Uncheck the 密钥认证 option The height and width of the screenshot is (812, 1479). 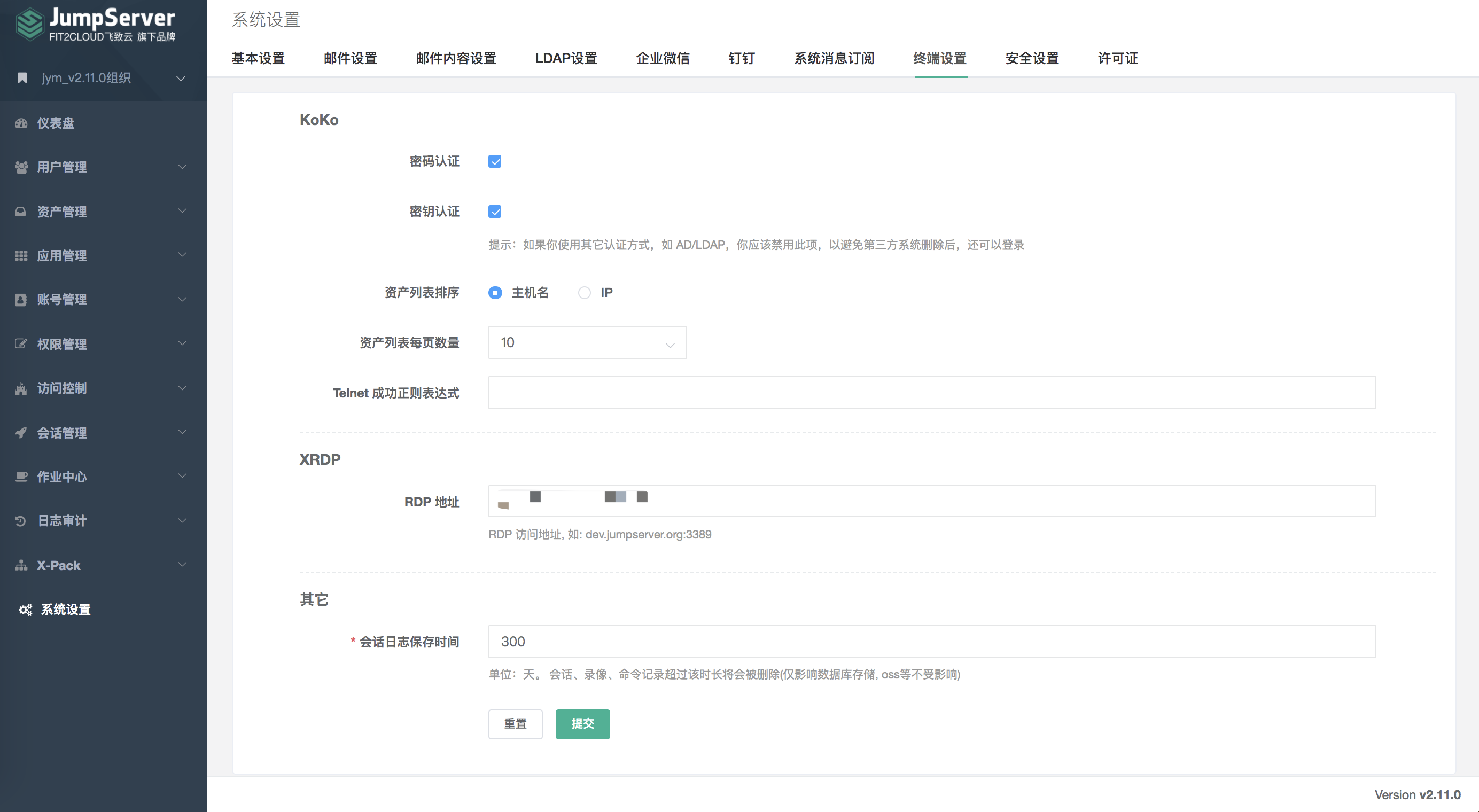pyautogui.click(x=495, y=211)
